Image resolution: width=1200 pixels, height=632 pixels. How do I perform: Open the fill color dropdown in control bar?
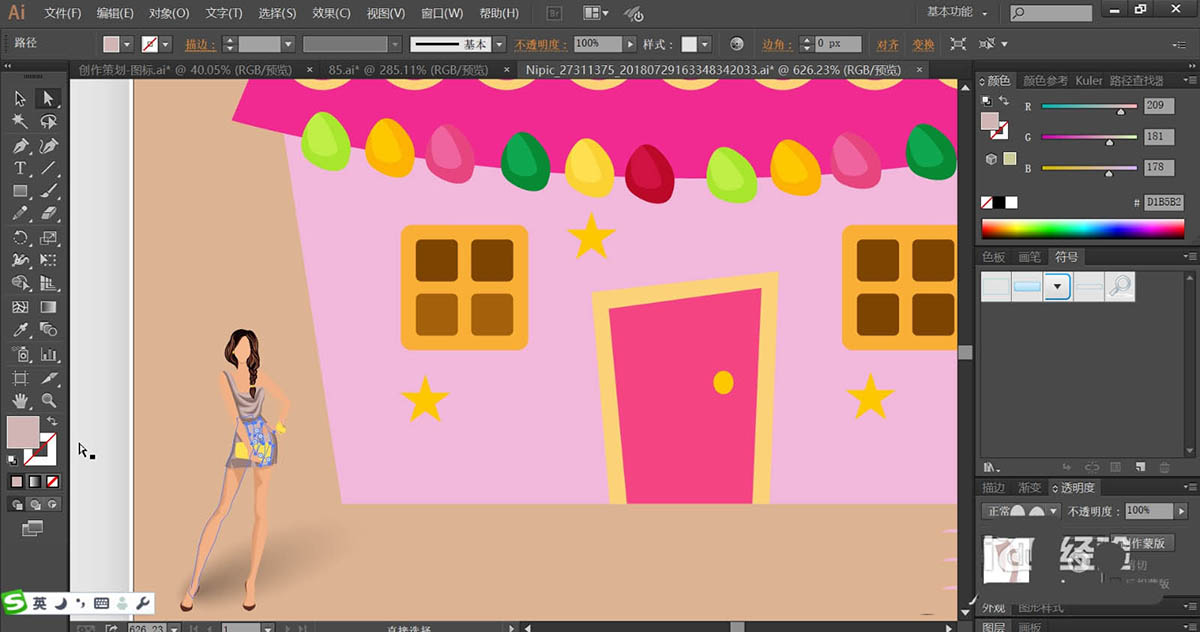[x=127, y=44]
